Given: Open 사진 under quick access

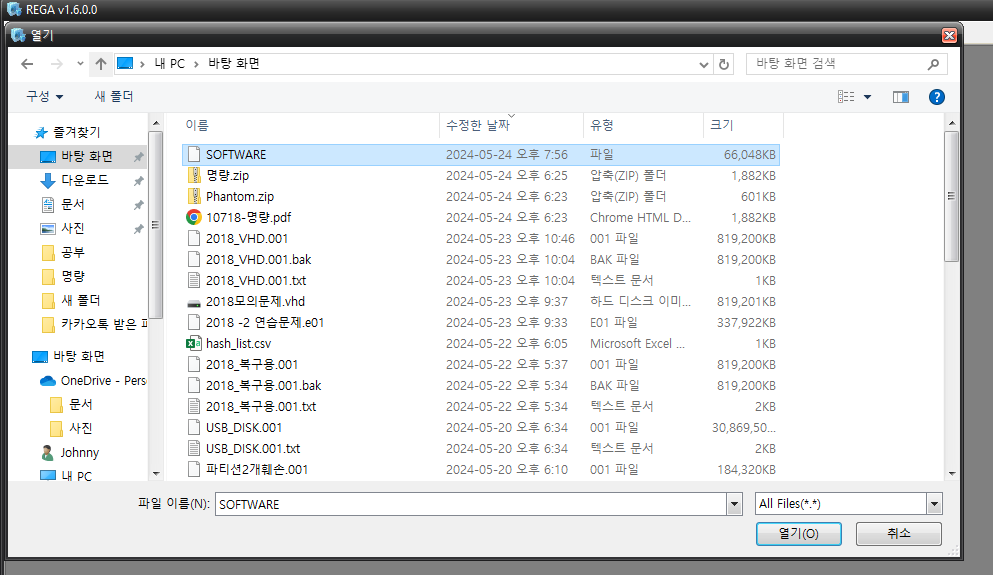Looking at the screenshot, I should coord(72,229).
